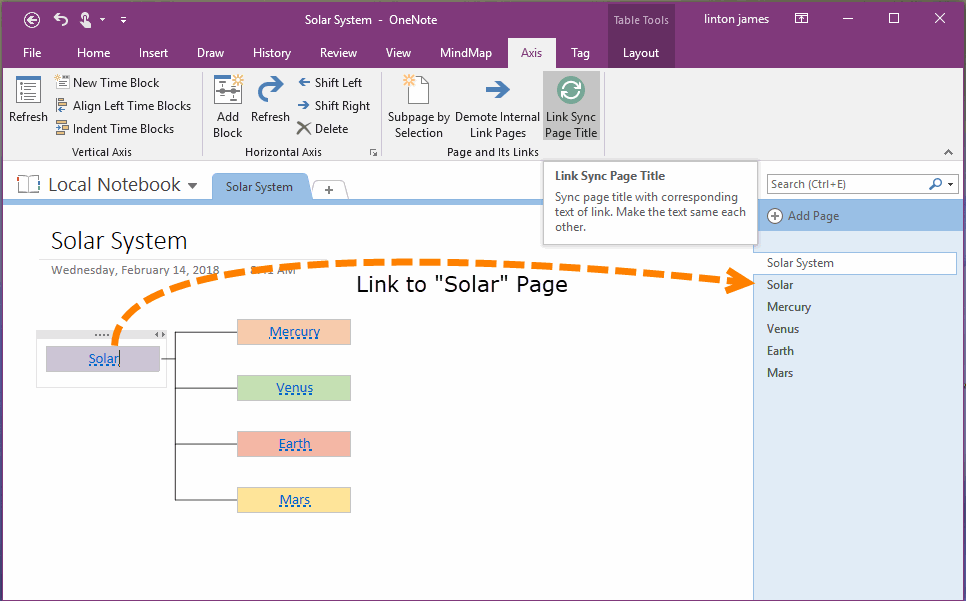Image resolution: width=966 pixels, height=601 pixels.
Task: Click Add Block in Horizontal Axis
Action: 228,107
